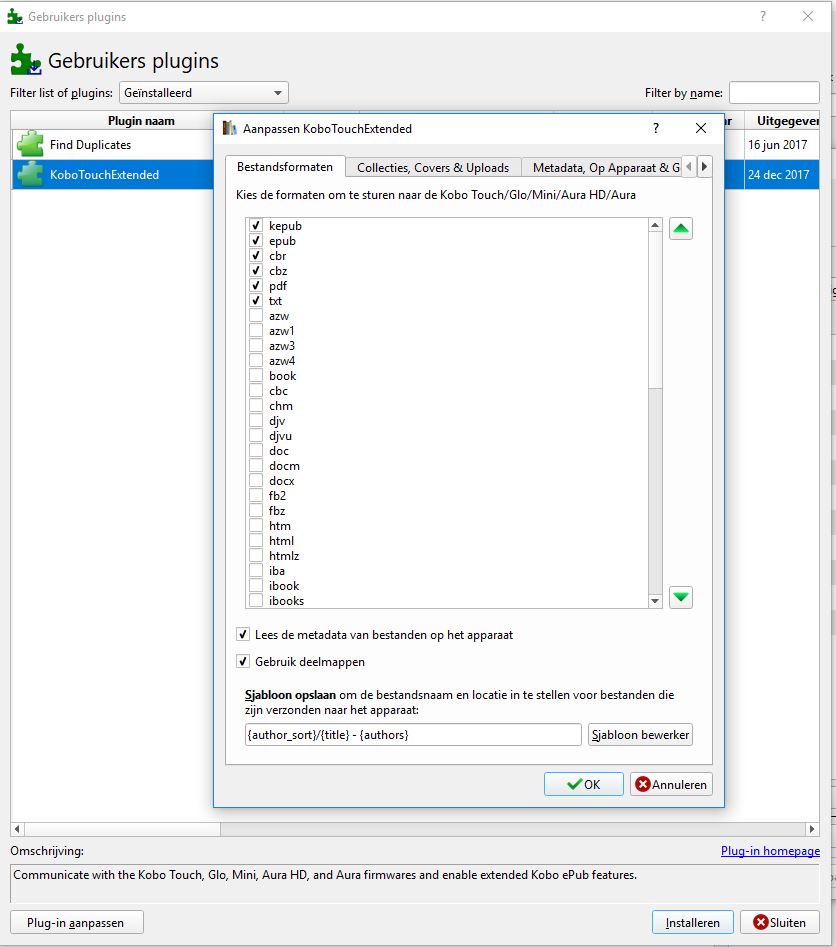
Task: Click the green move-down arrow icon
Action: click(x=681, y=597)
